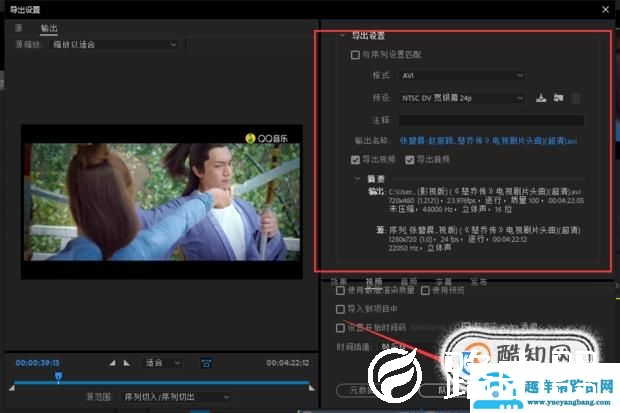Click the blue output name file link
This screenshot has height=413, width=620.
tap(488, 140)
